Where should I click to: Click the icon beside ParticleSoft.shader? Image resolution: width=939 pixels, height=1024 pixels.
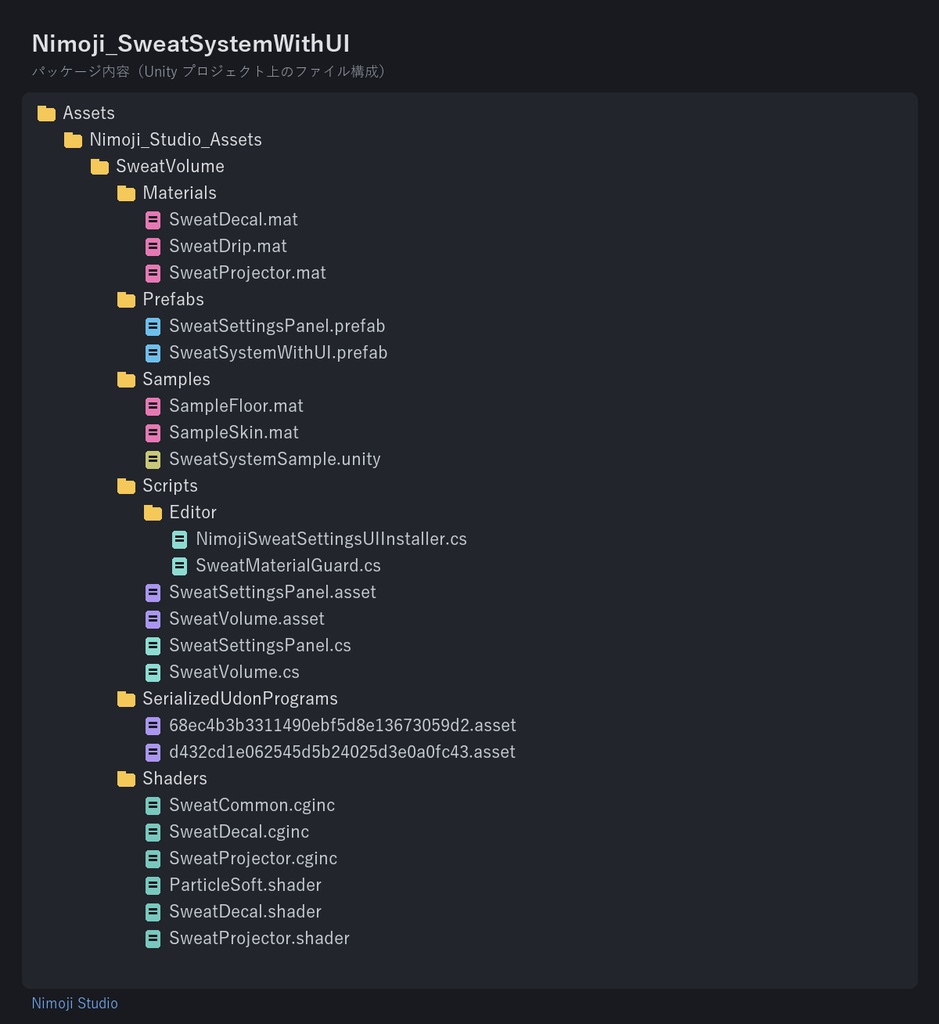(x=153, y=886)
